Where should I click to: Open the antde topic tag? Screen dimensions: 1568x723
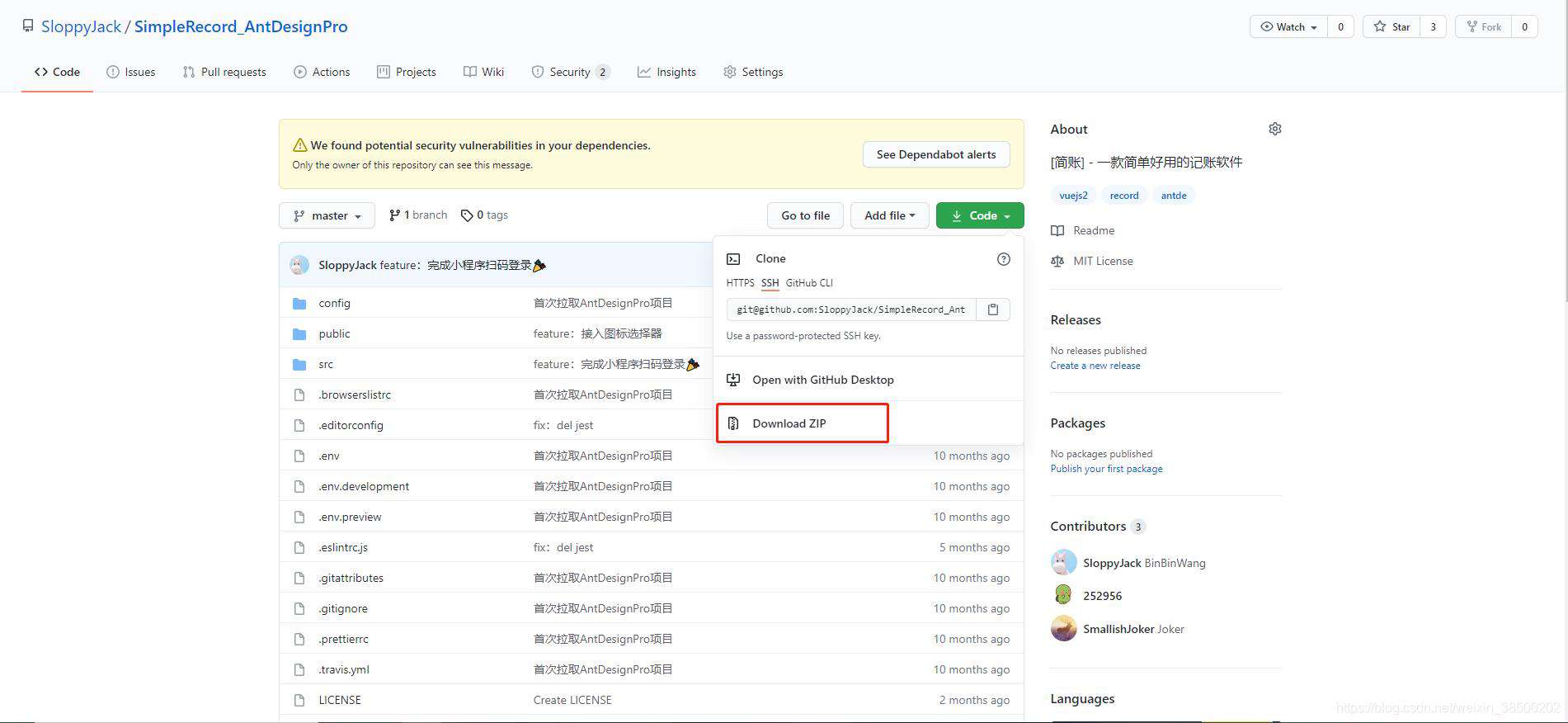tap(1174, 196)
